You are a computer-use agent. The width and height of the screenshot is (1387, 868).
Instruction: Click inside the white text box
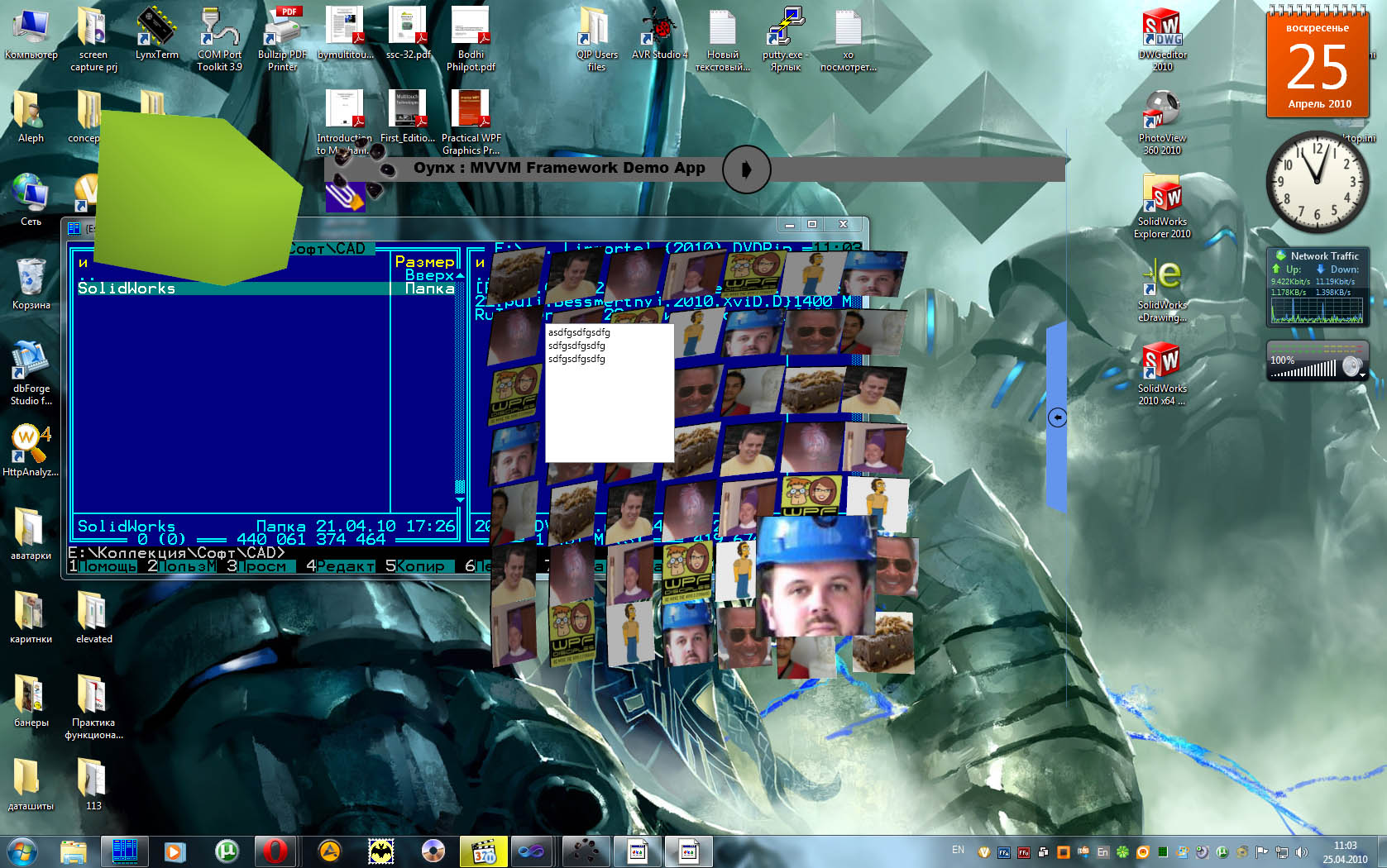(x=609, y=405)
